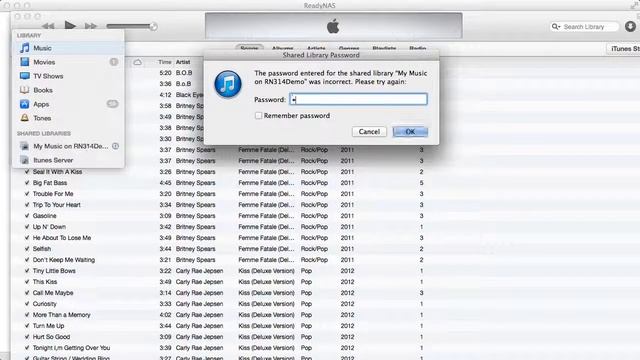640x360 pixels.
Task: Click Kiss (Deluxe Version) album in This Kiss row
Action: pos(266,282)
